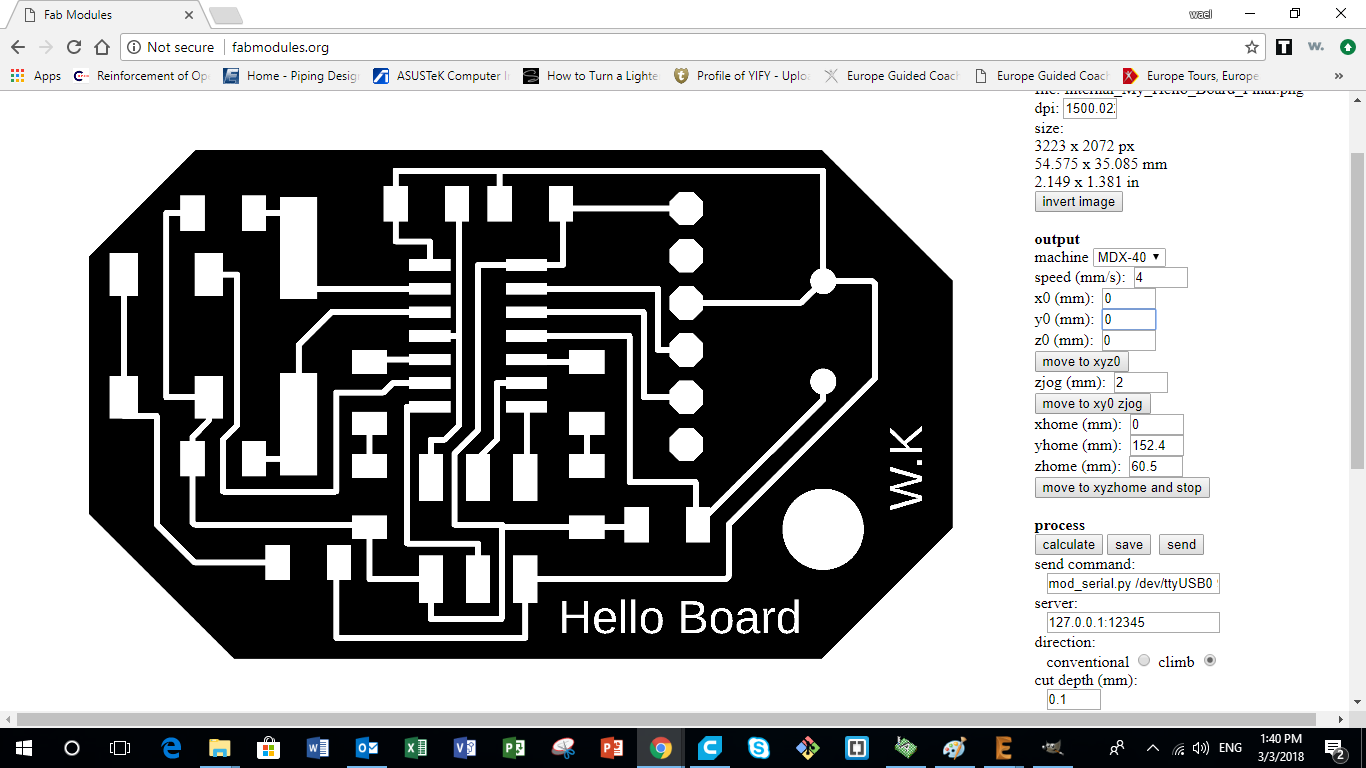Open the Europe Tours bookmark
This screenshot has width=1366, height=768.
[1191, 76]
